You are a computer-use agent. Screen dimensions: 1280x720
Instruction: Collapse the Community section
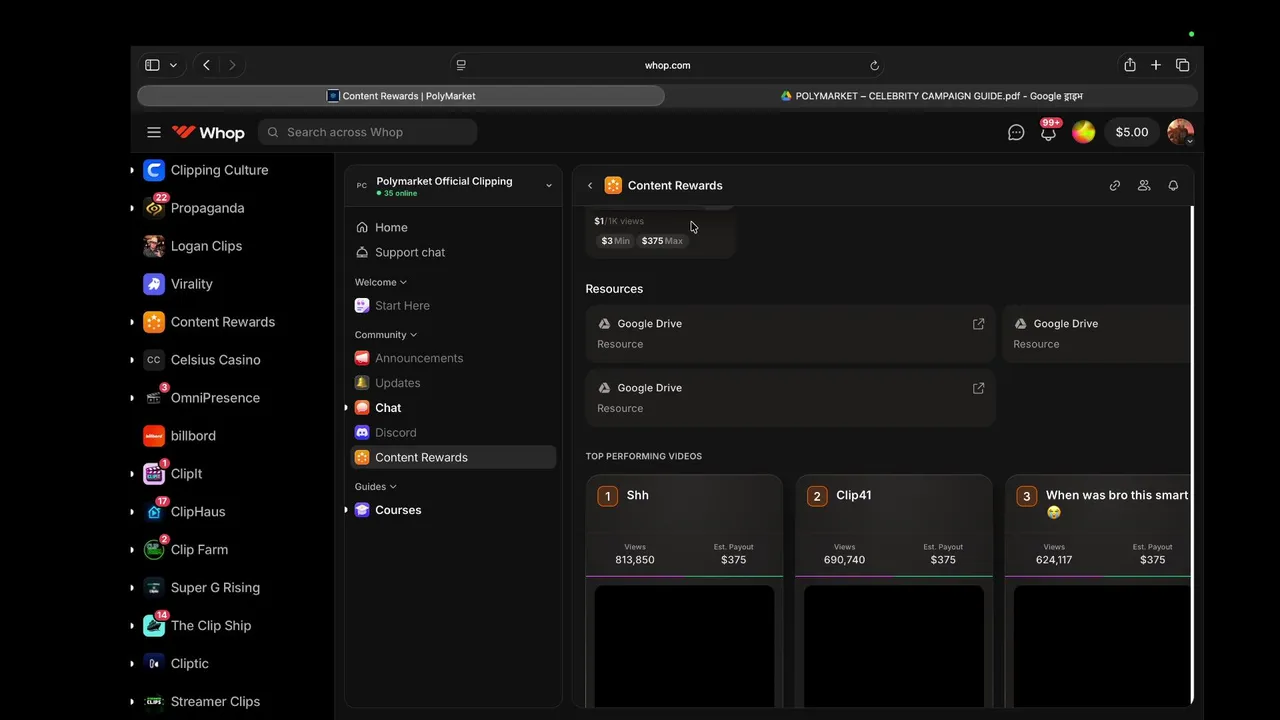pyautogui.click(x=386, y=335)
